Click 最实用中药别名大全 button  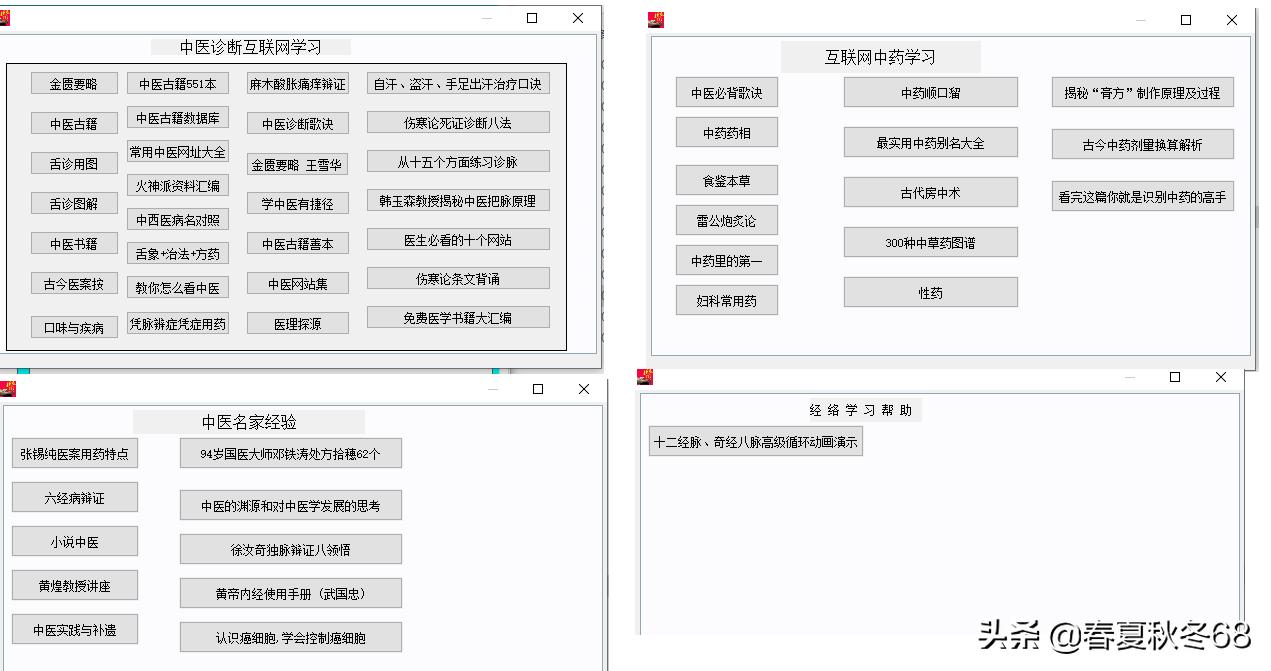pyautogui.click(x=930, y=142)
